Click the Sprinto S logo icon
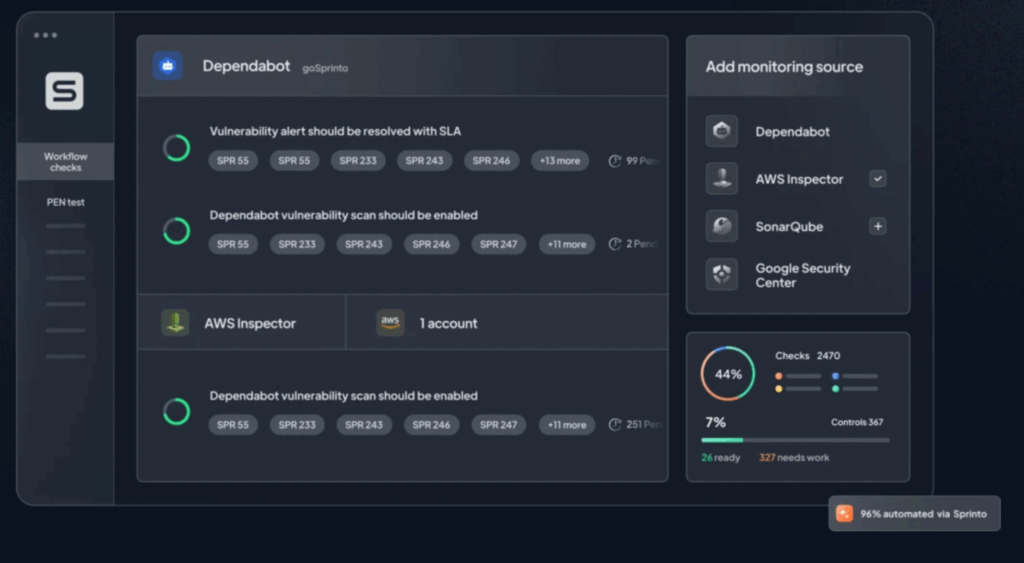This screenshot has width=1024, height=563. pos(64,91)
